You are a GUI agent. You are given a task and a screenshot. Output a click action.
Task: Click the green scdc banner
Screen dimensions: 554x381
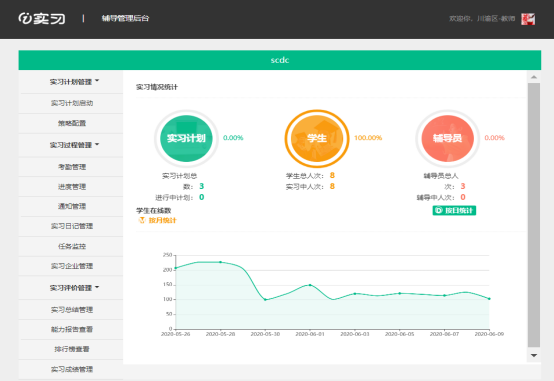pyautogui.click(x=279, y=60)
